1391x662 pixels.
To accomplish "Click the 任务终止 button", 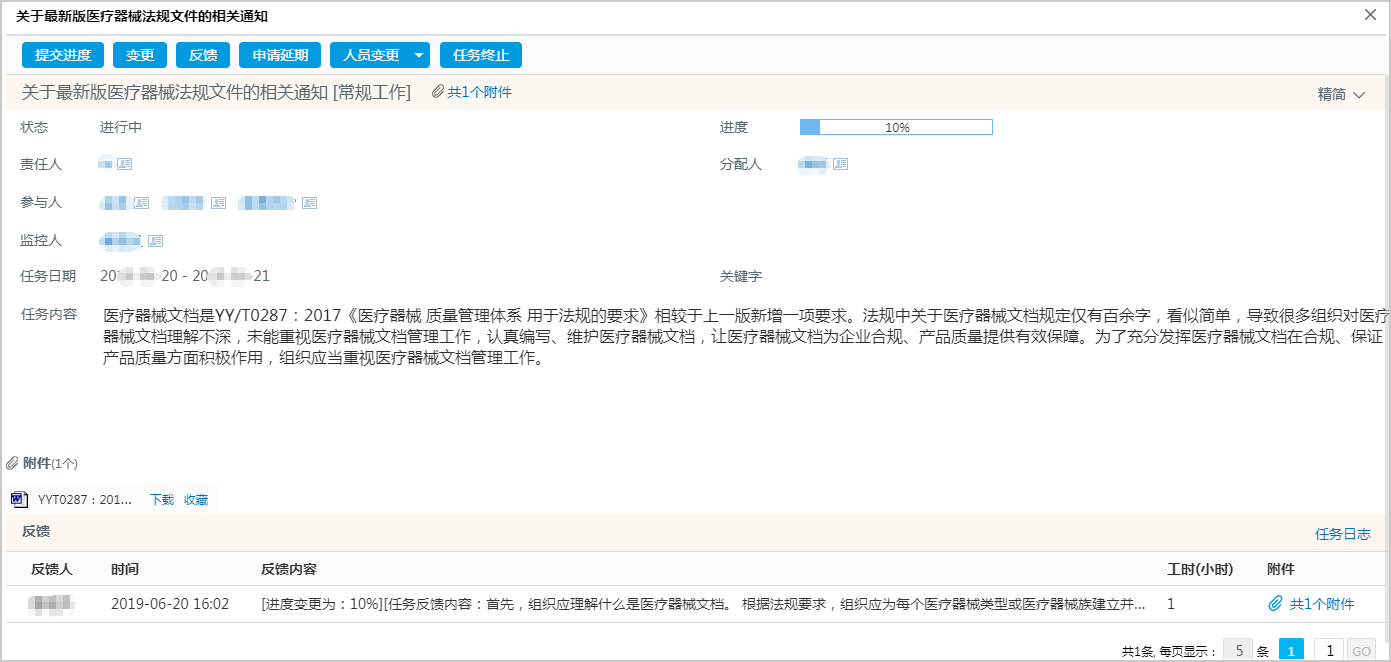I will click(x=480, y=55).
